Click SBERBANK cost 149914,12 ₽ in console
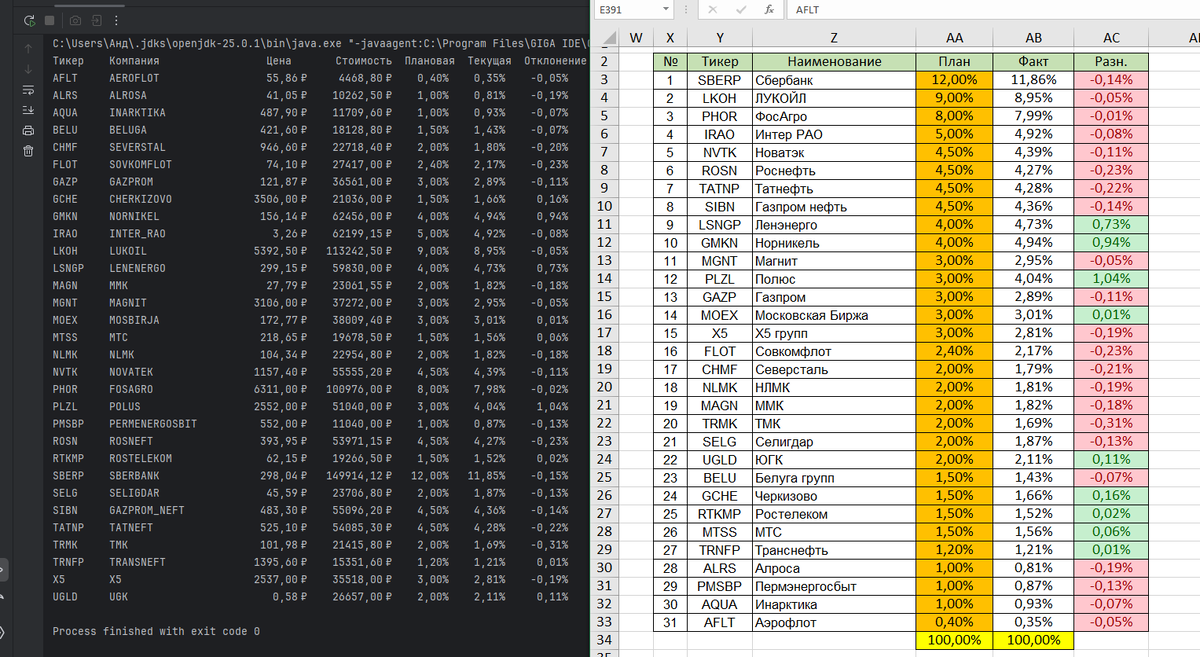The image size is (1200, 657). [358, 475]
